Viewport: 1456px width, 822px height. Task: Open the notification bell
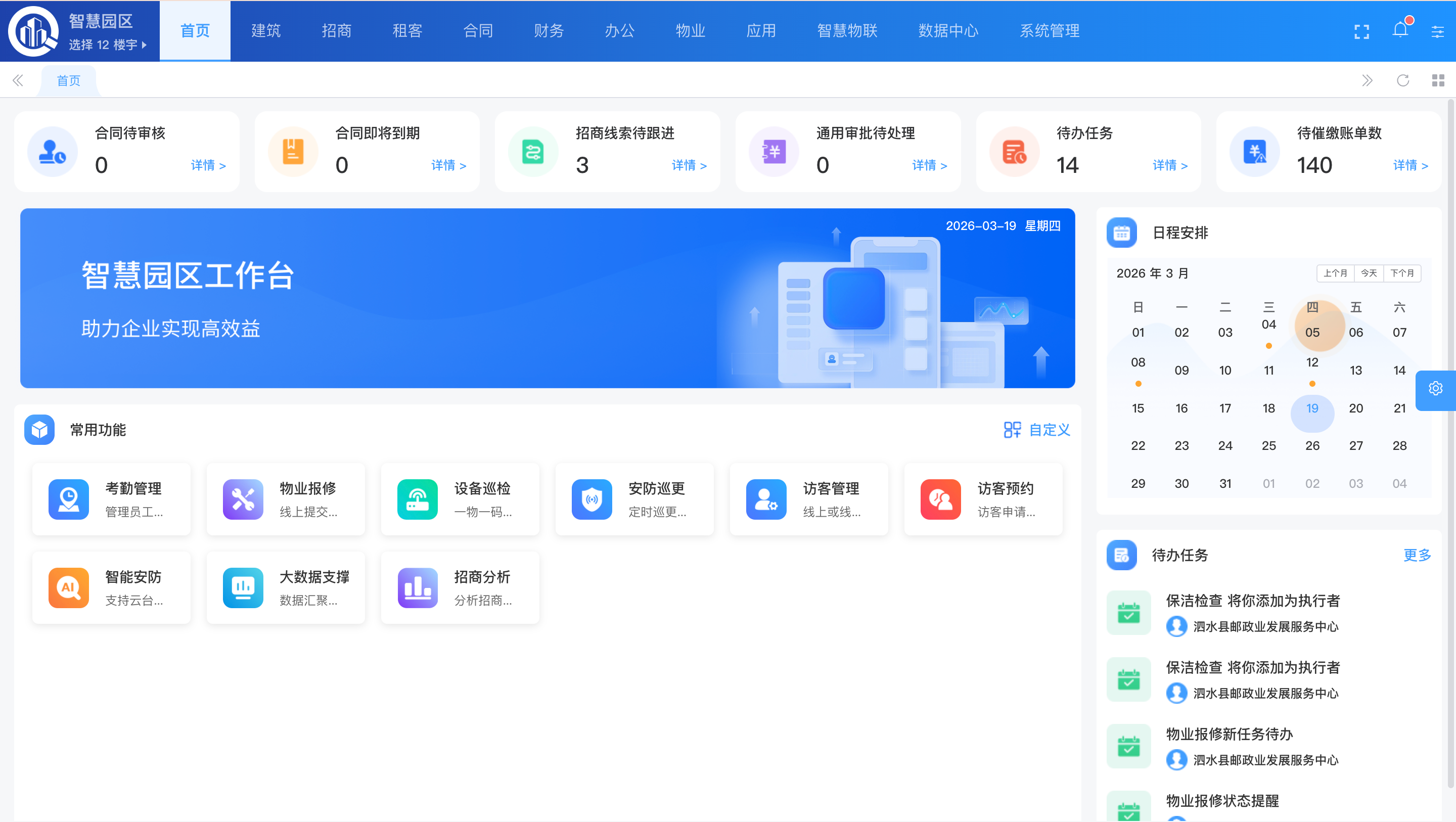pyautogui.click(x=1400, y=30)
